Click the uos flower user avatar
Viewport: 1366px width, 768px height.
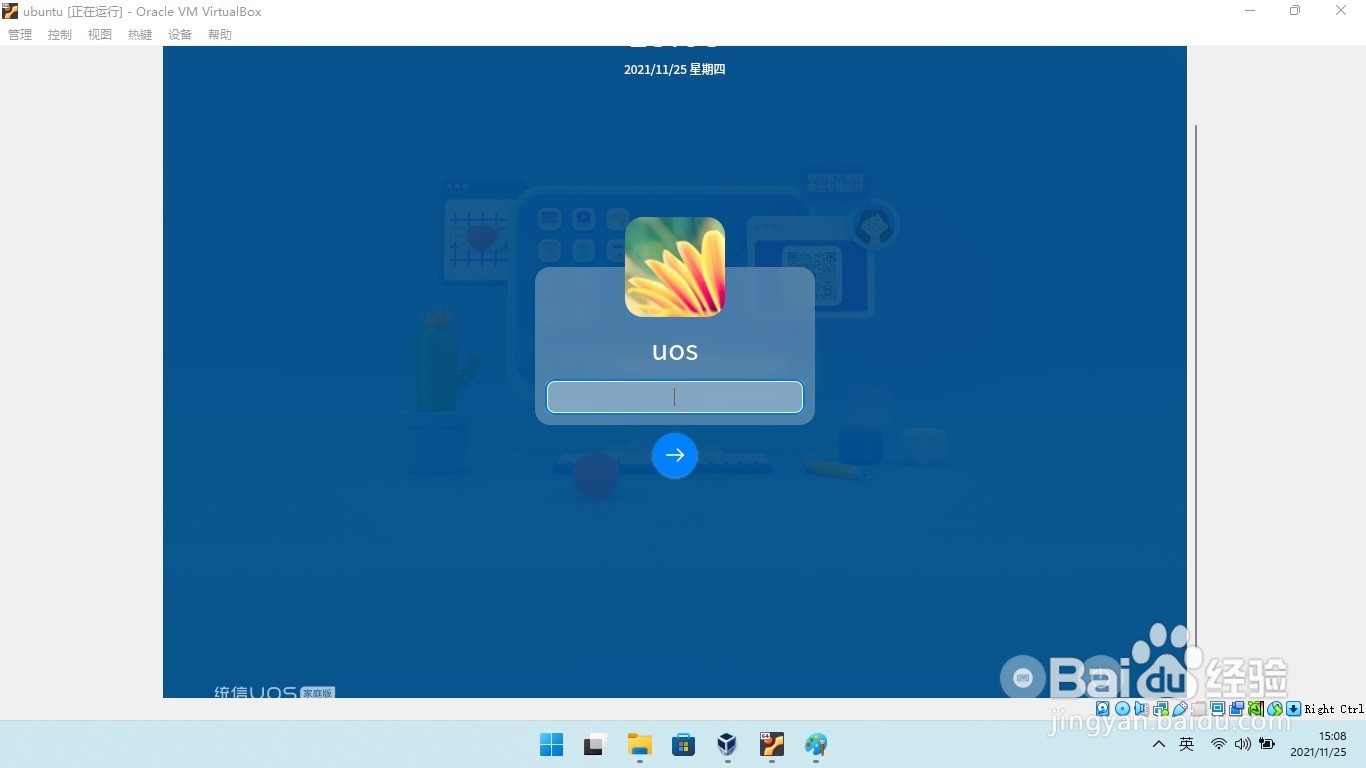point(675,267)
